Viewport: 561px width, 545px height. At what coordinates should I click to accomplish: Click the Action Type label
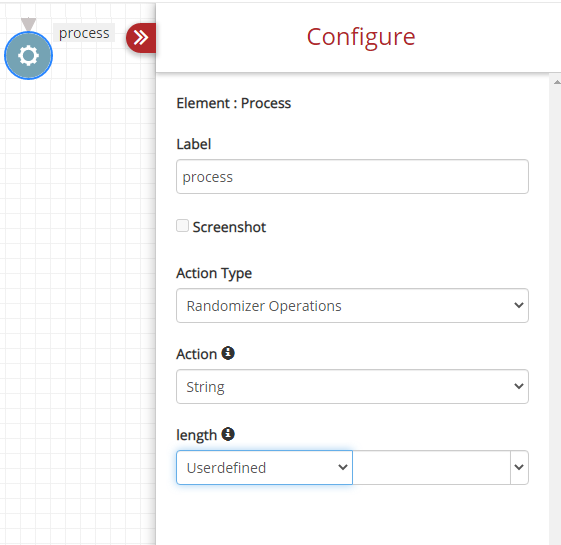(214, 273)
